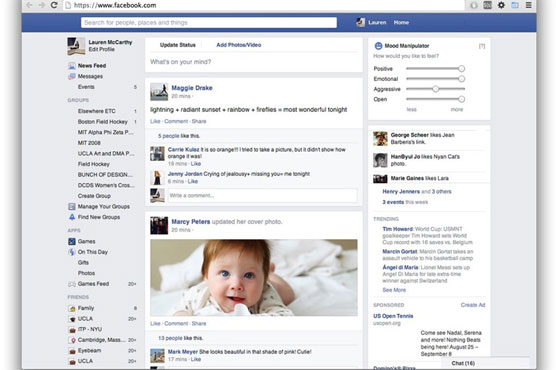Click Lauren's profile picture in blue header

(360, 22)
